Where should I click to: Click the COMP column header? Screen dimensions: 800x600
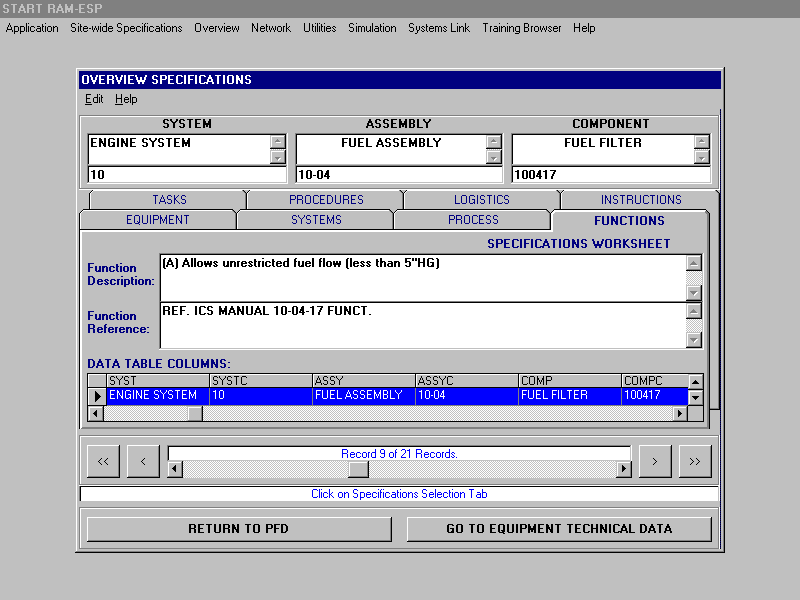(x=570, y=381)
